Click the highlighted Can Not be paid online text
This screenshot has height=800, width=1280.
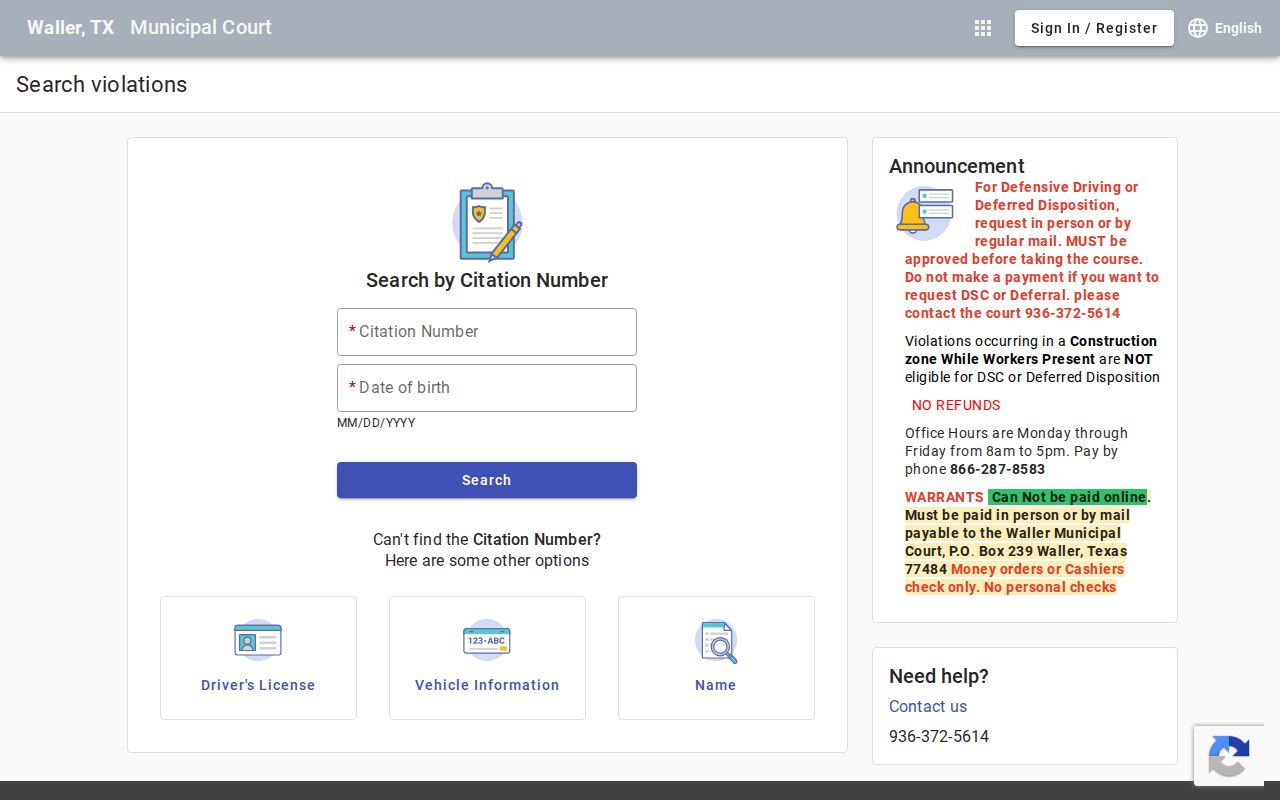1068,497
